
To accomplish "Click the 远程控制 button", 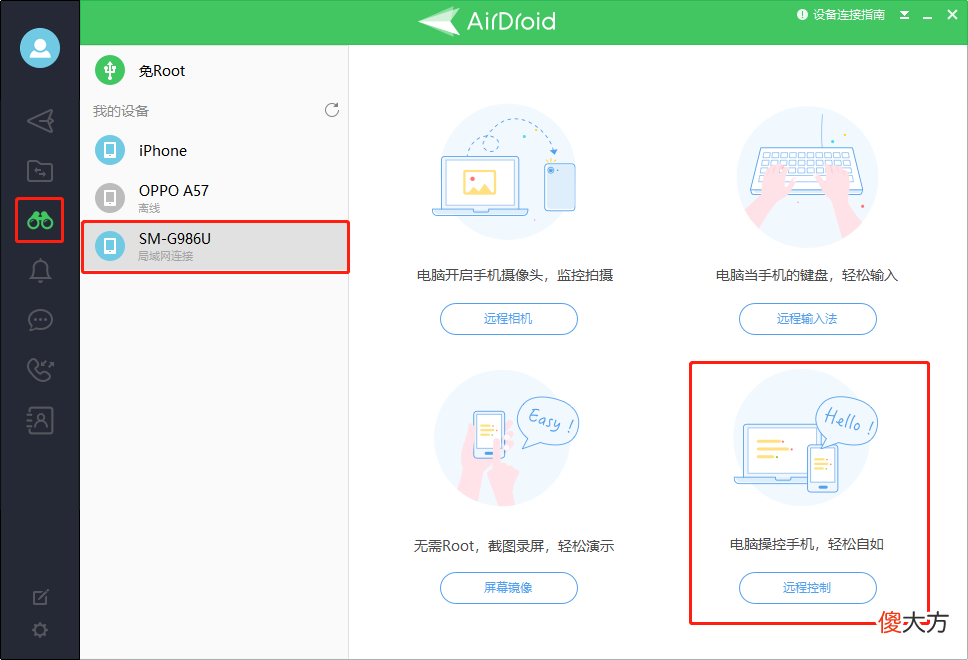I will (x=807, y=588).
